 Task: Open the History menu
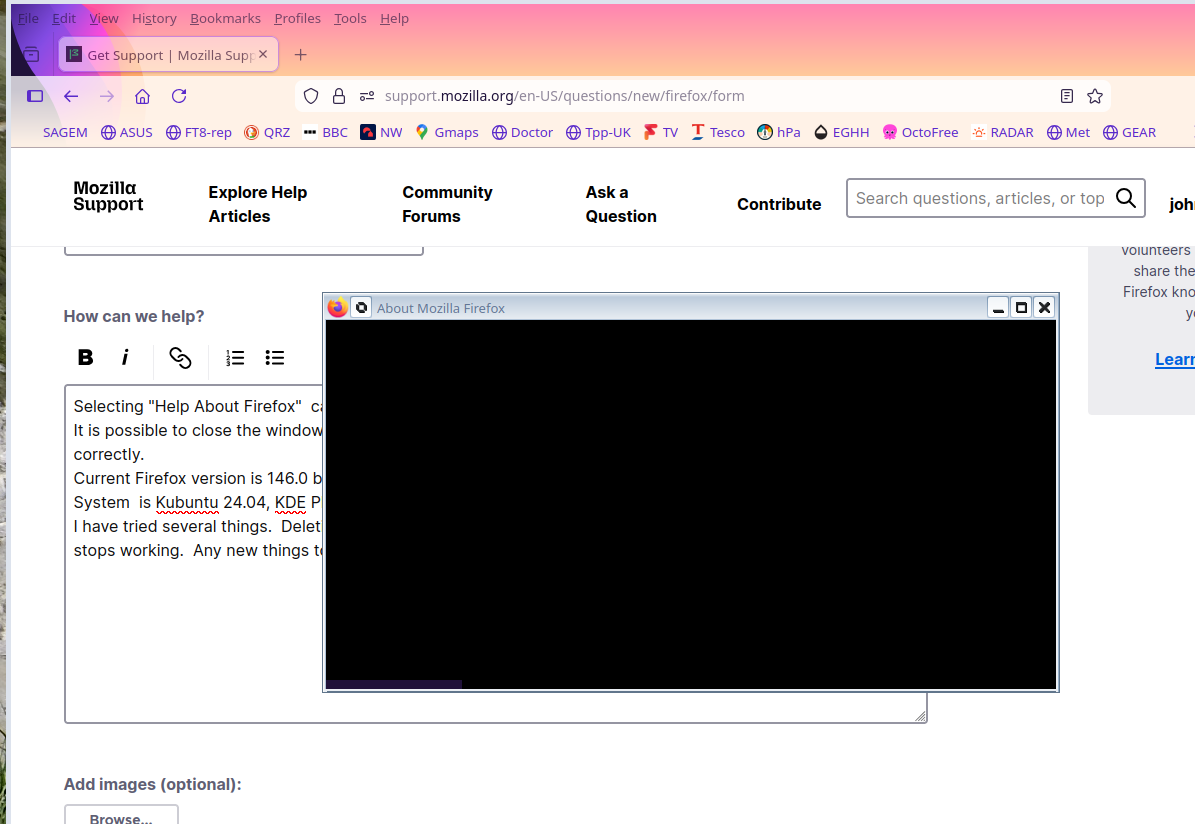(154, 18)
